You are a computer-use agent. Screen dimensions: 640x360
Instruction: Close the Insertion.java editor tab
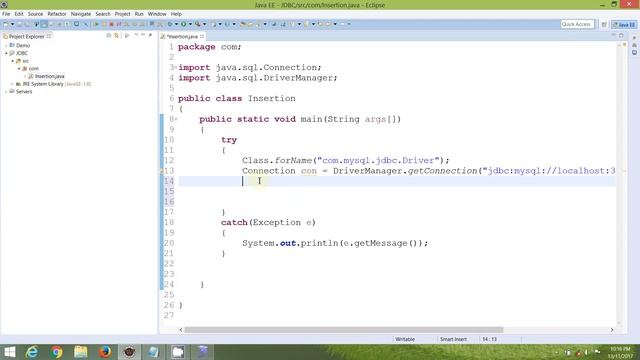[x=202, y=37]
